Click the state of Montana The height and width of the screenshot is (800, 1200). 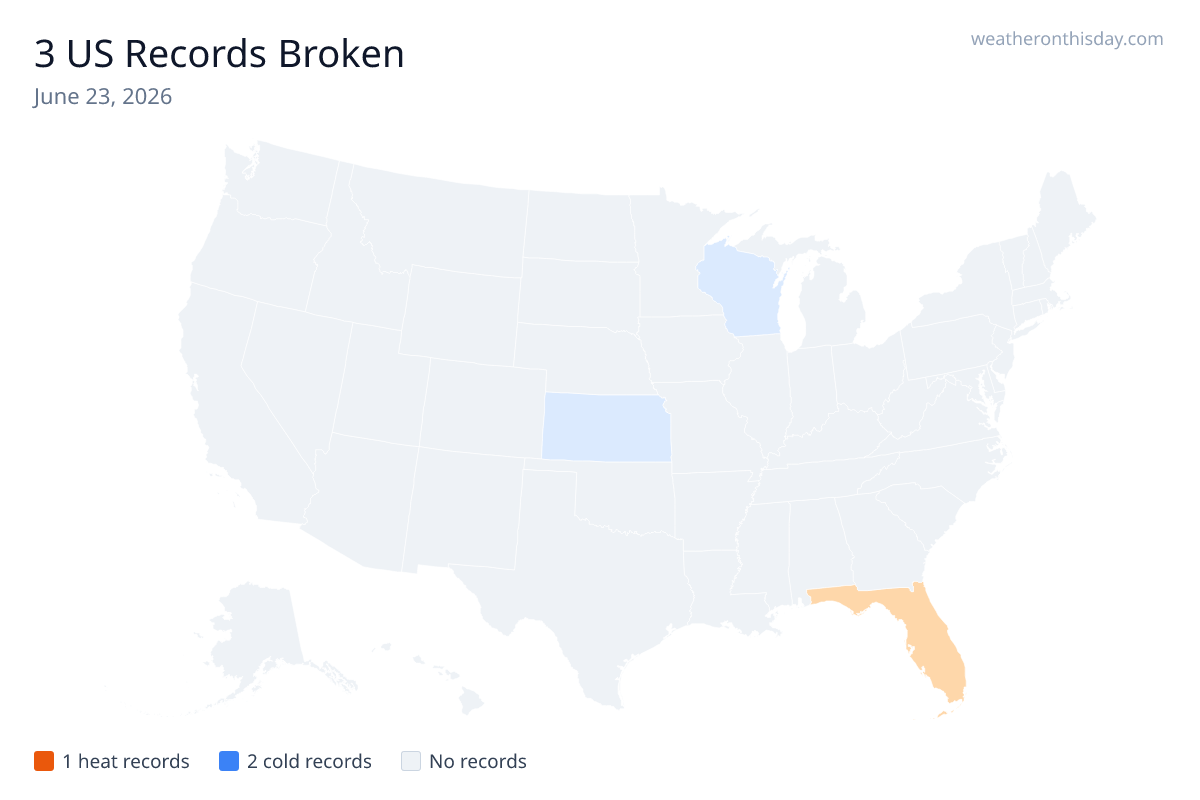[440, 225]
